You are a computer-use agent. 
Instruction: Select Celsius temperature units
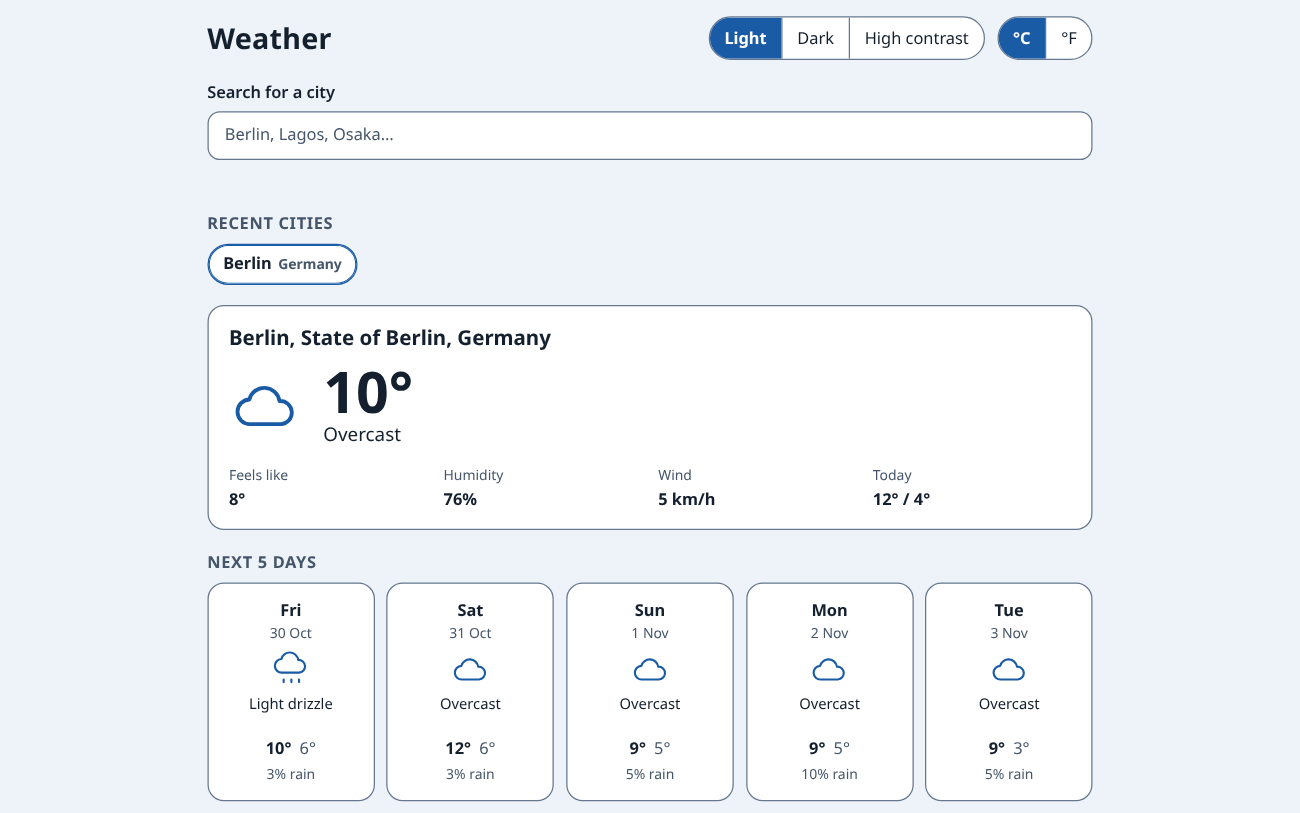[1022, 38]
